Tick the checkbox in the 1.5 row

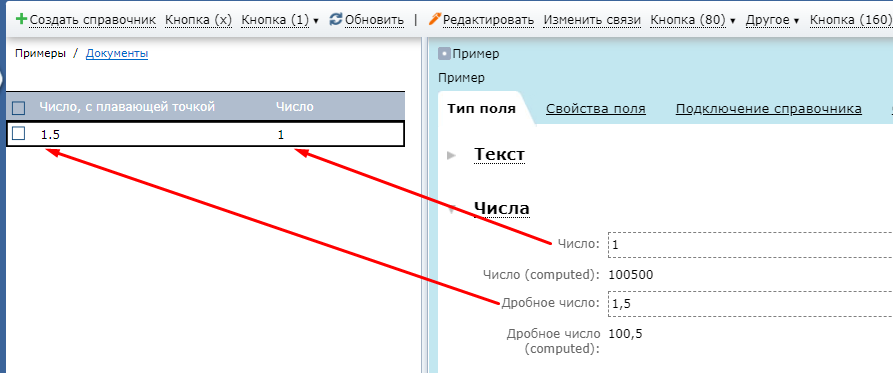(x=19, y=134)
